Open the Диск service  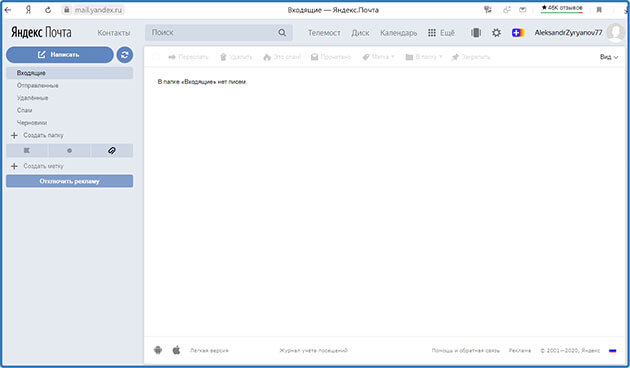(x=360, y=33)
